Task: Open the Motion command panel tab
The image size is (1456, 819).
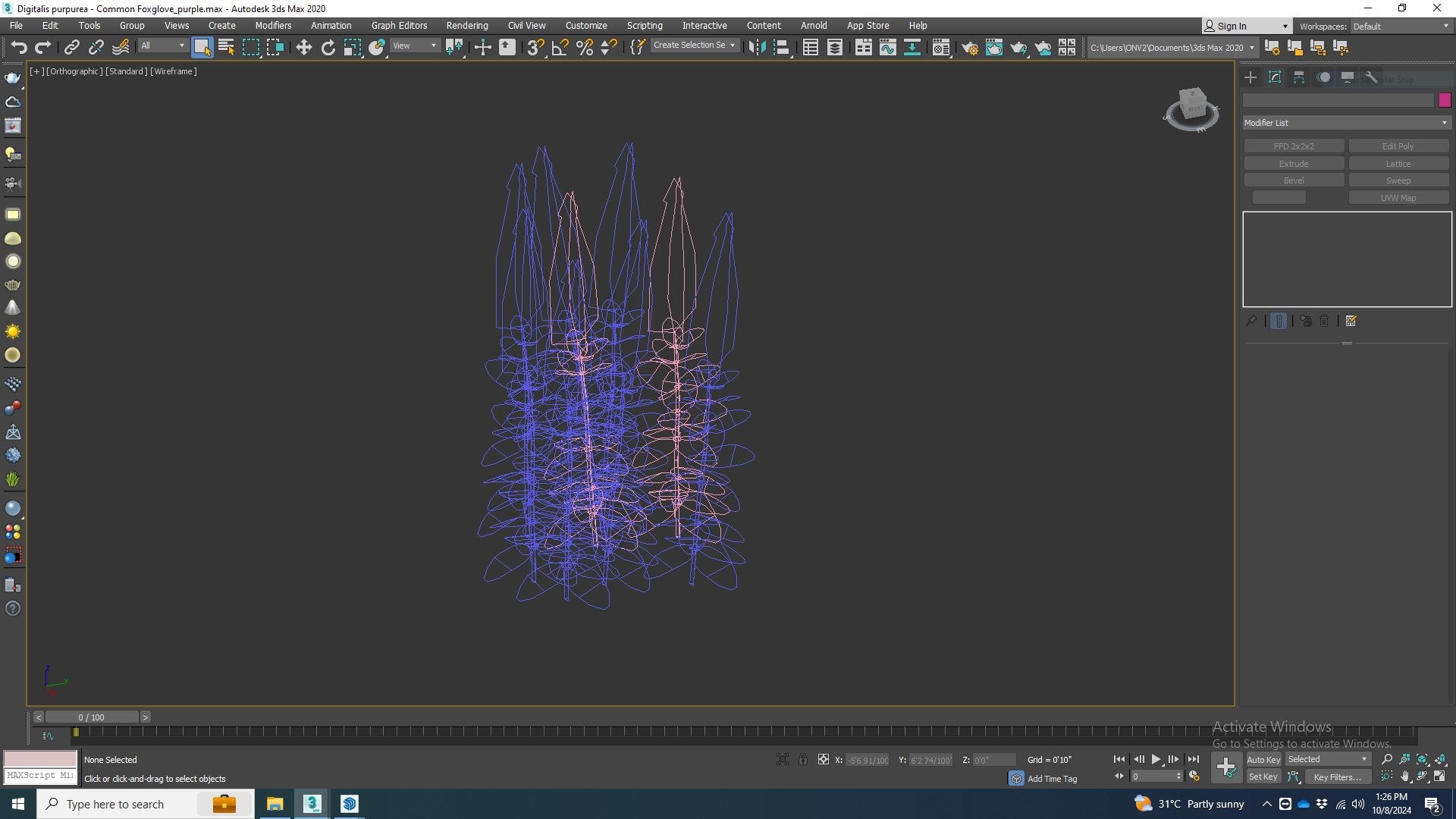Action: (1323, 77)
